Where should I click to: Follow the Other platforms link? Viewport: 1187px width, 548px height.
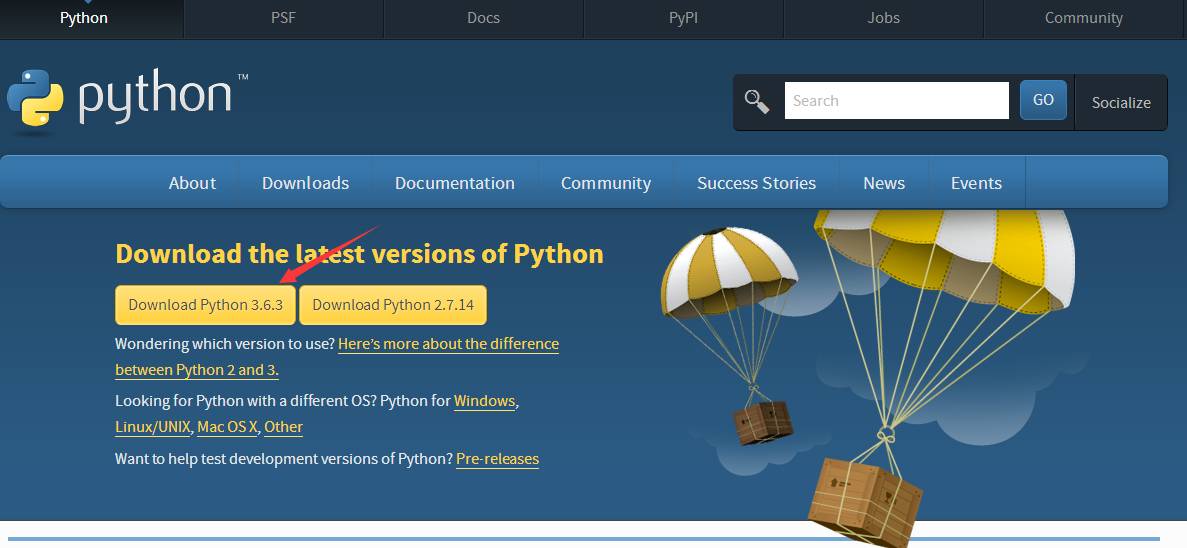[283, 427]
